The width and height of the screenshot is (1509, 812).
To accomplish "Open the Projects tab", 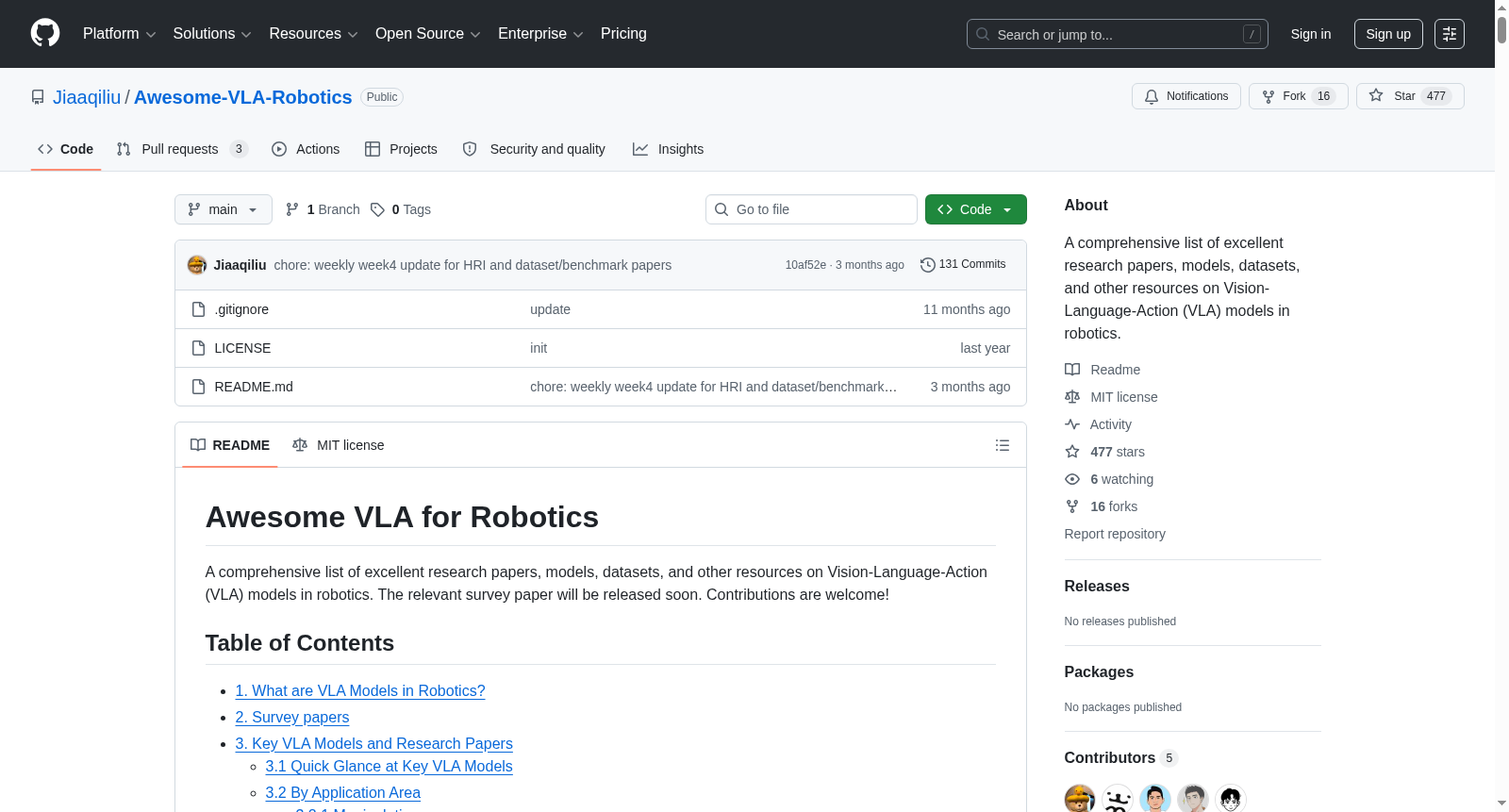I will [x=401, y=149].
